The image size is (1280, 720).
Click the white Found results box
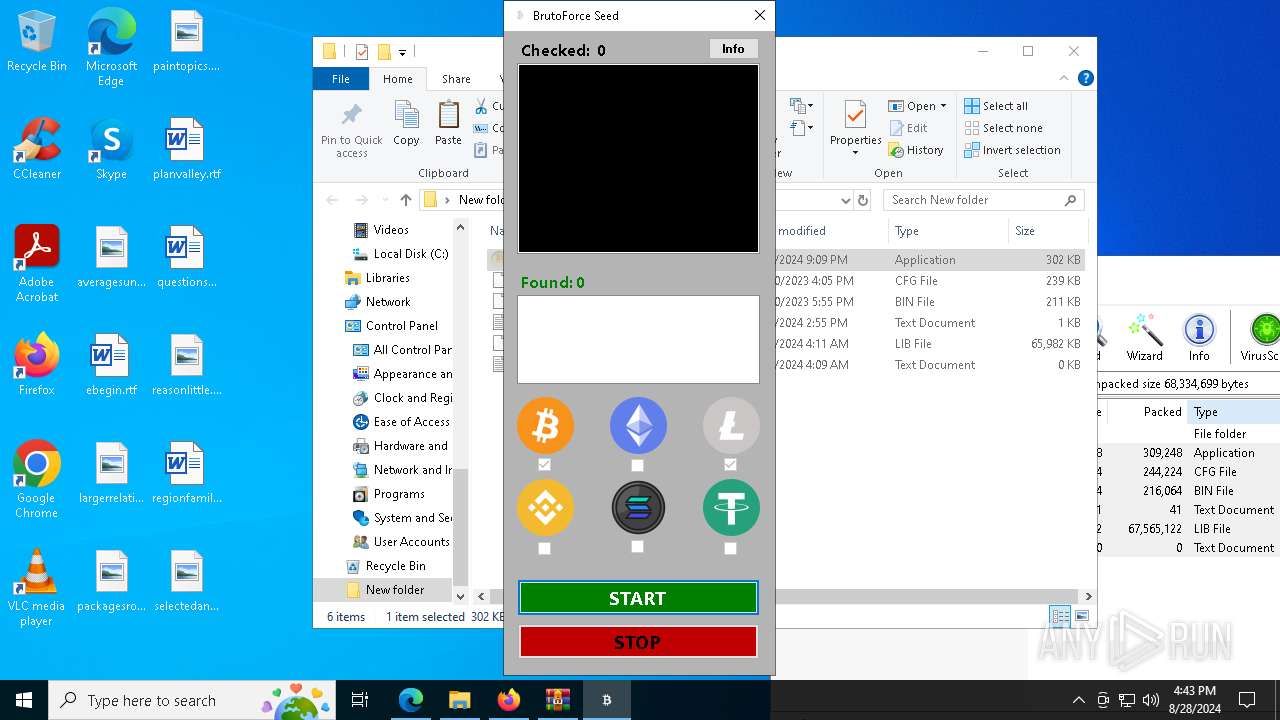(638, 339)
